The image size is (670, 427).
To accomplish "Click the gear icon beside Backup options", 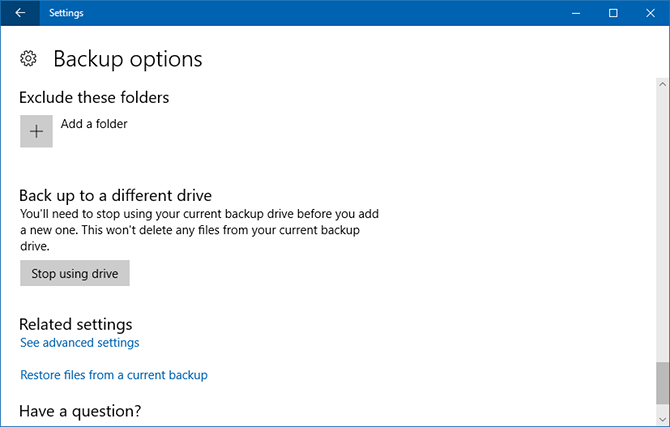I will coord(29,59).
